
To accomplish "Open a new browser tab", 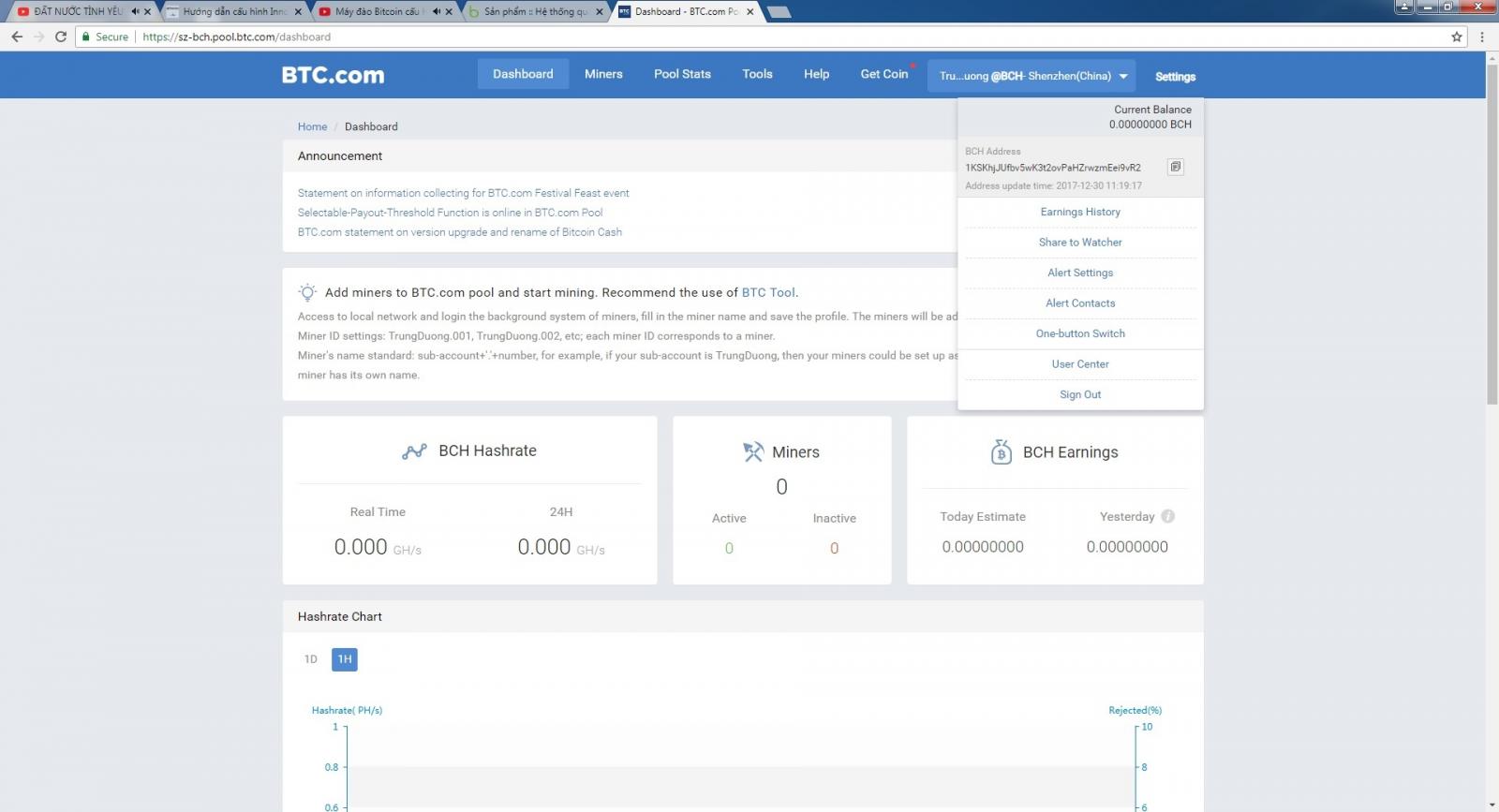I will tap(779, 12).
